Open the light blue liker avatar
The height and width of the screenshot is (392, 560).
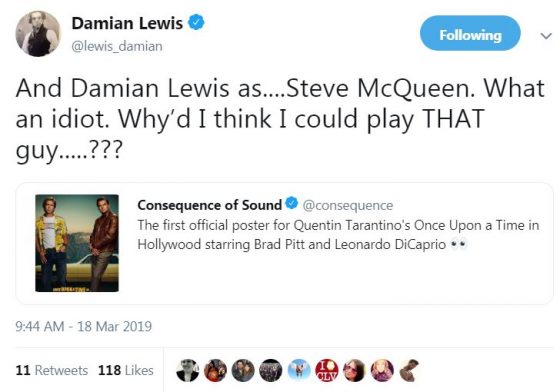(299, 371)
